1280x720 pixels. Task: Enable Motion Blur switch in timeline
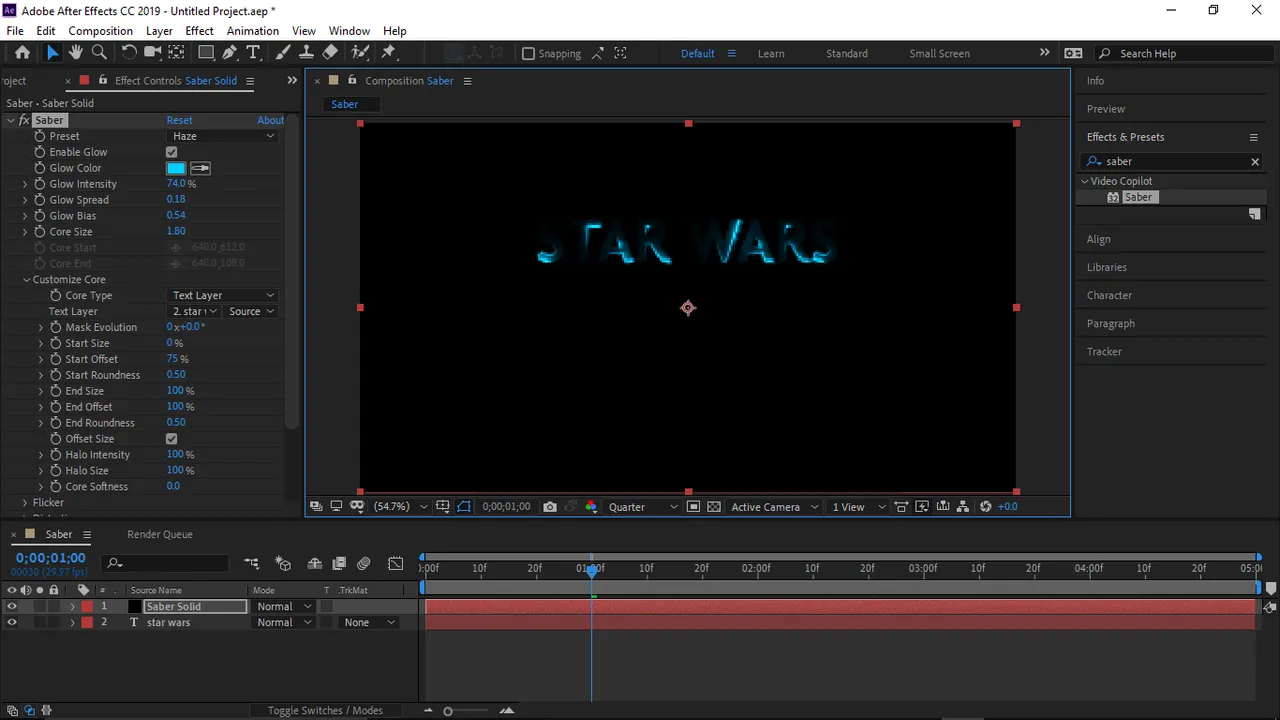click(364, 564)
